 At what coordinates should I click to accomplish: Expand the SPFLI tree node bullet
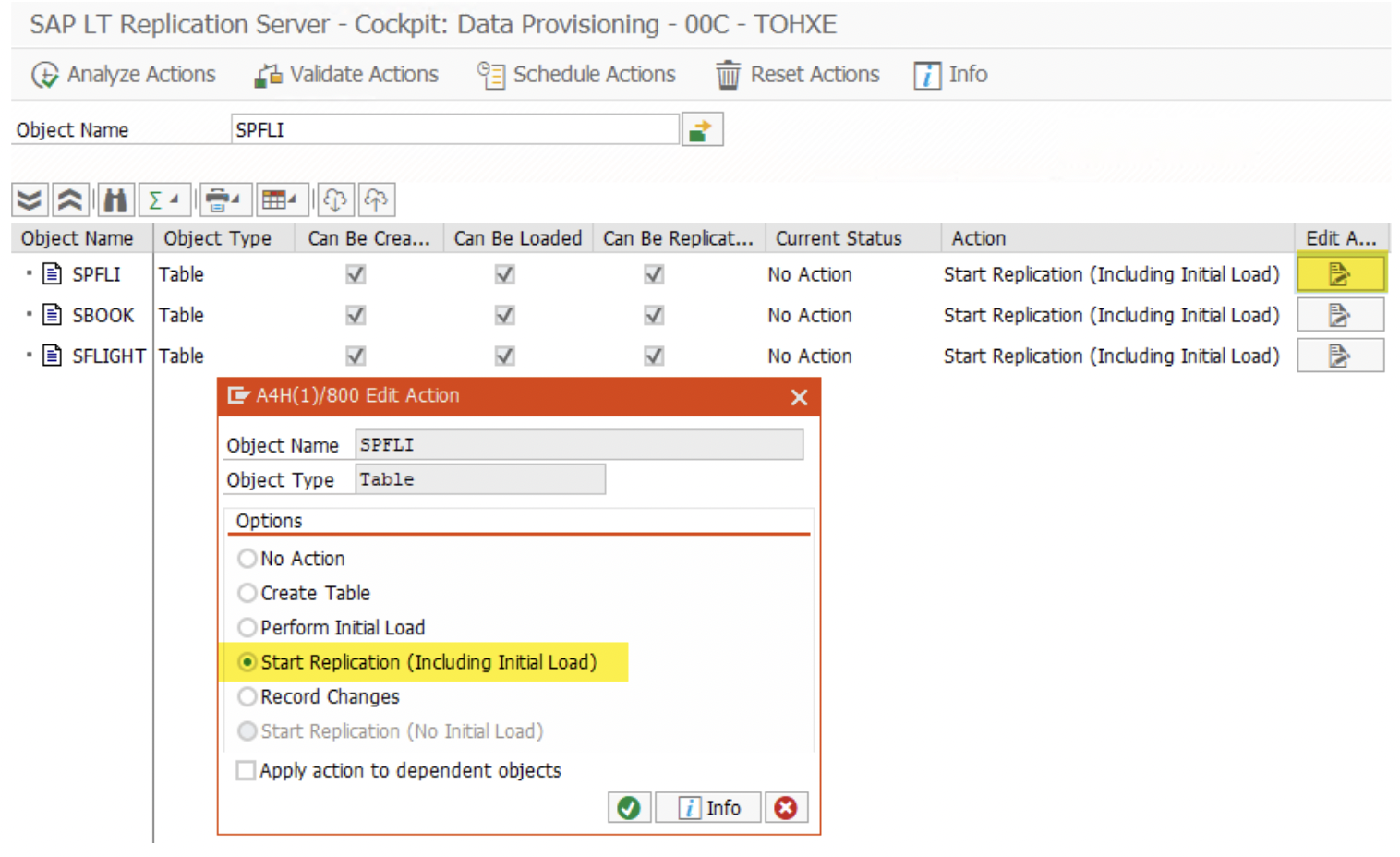pos(29,272)
